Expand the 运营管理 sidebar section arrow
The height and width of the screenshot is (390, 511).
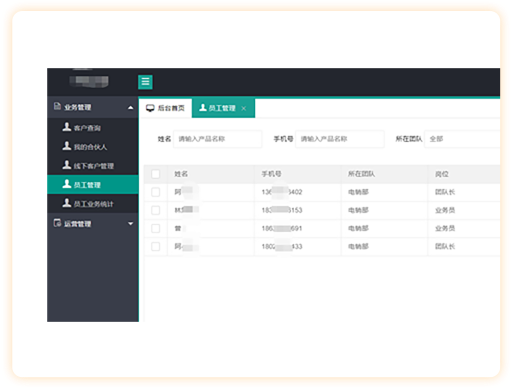pyautogui.click(x=131, y=224)
